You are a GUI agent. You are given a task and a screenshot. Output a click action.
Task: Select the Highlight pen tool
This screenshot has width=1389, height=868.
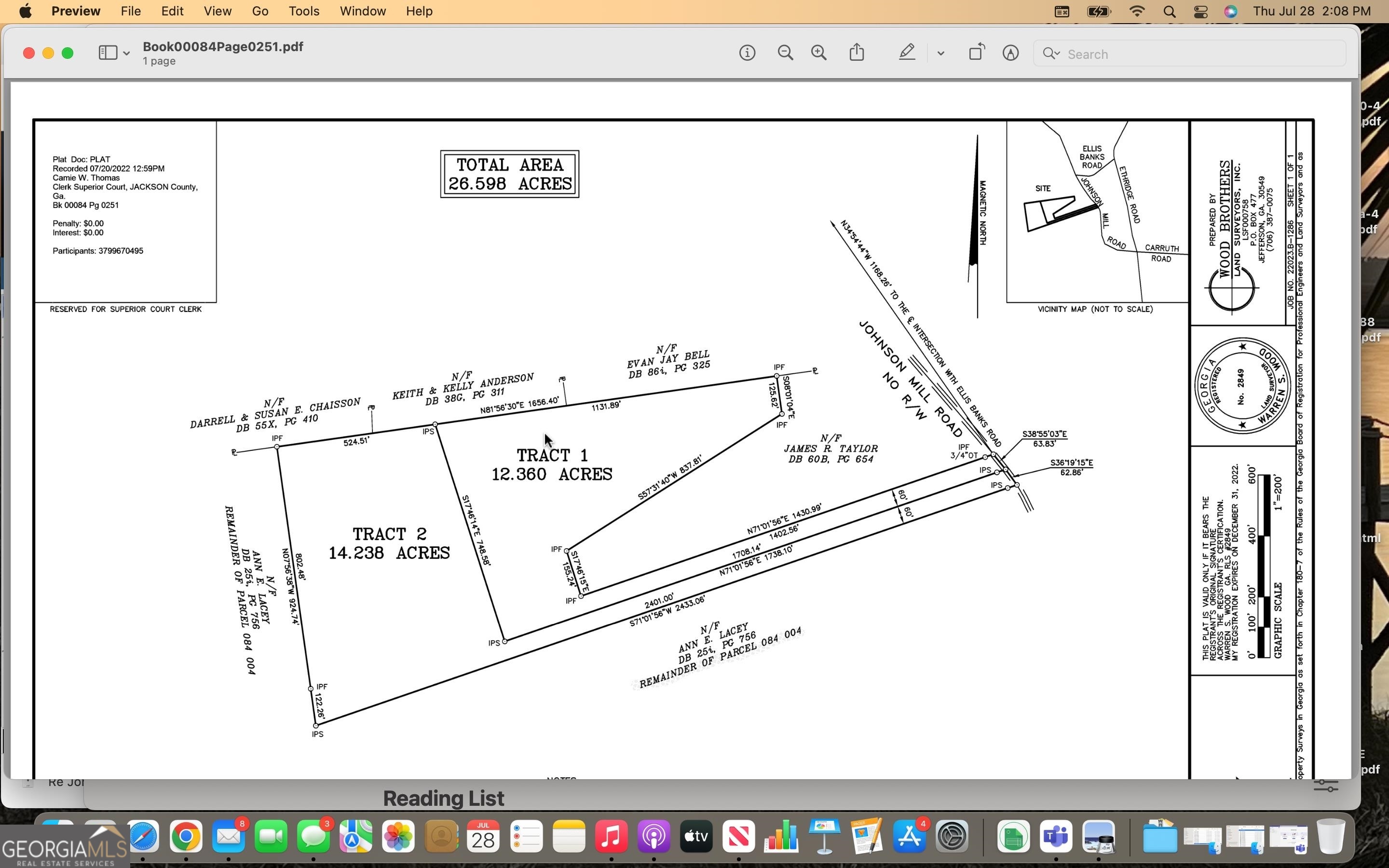[907, 53]
